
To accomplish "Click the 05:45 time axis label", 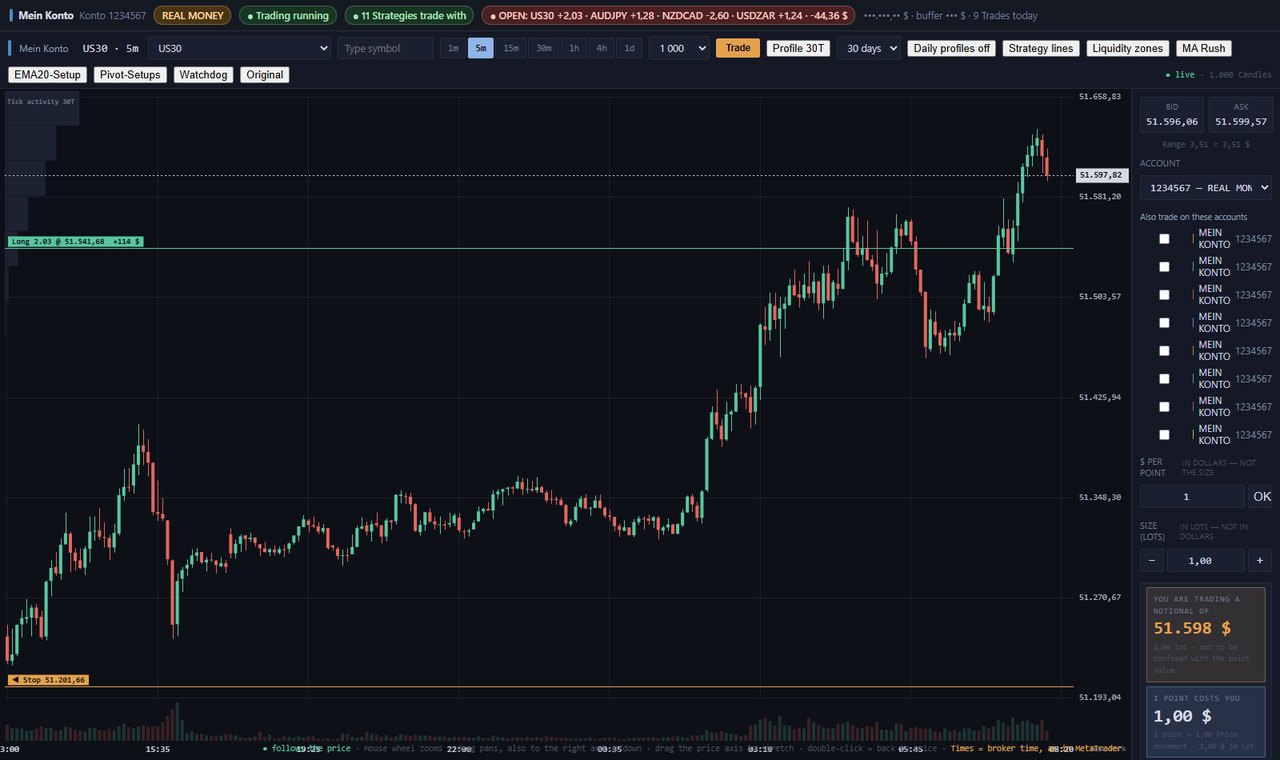I will pos(910,748).
